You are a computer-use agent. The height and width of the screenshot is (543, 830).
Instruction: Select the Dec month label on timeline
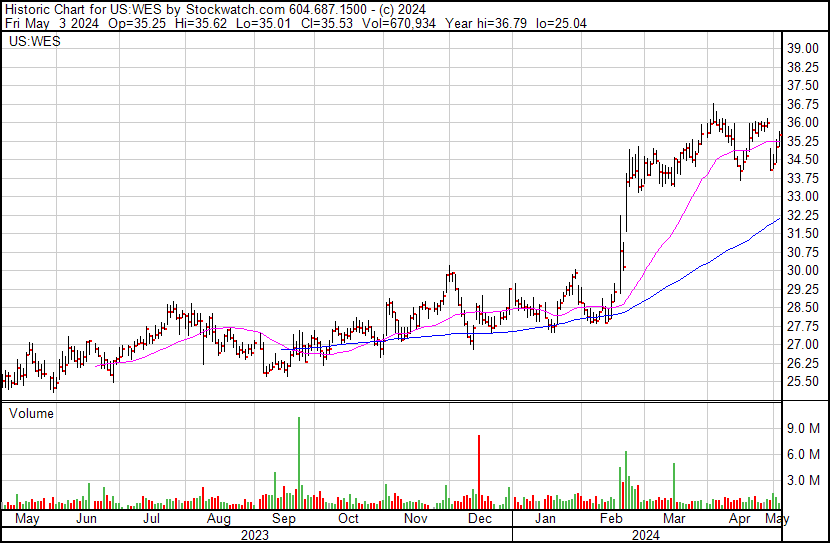coord(480,518)
